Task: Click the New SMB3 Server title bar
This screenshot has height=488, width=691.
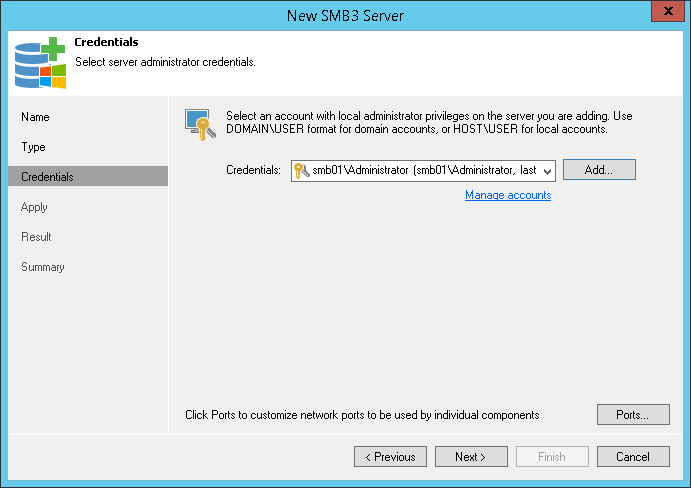Action: (x=345, y=13)
